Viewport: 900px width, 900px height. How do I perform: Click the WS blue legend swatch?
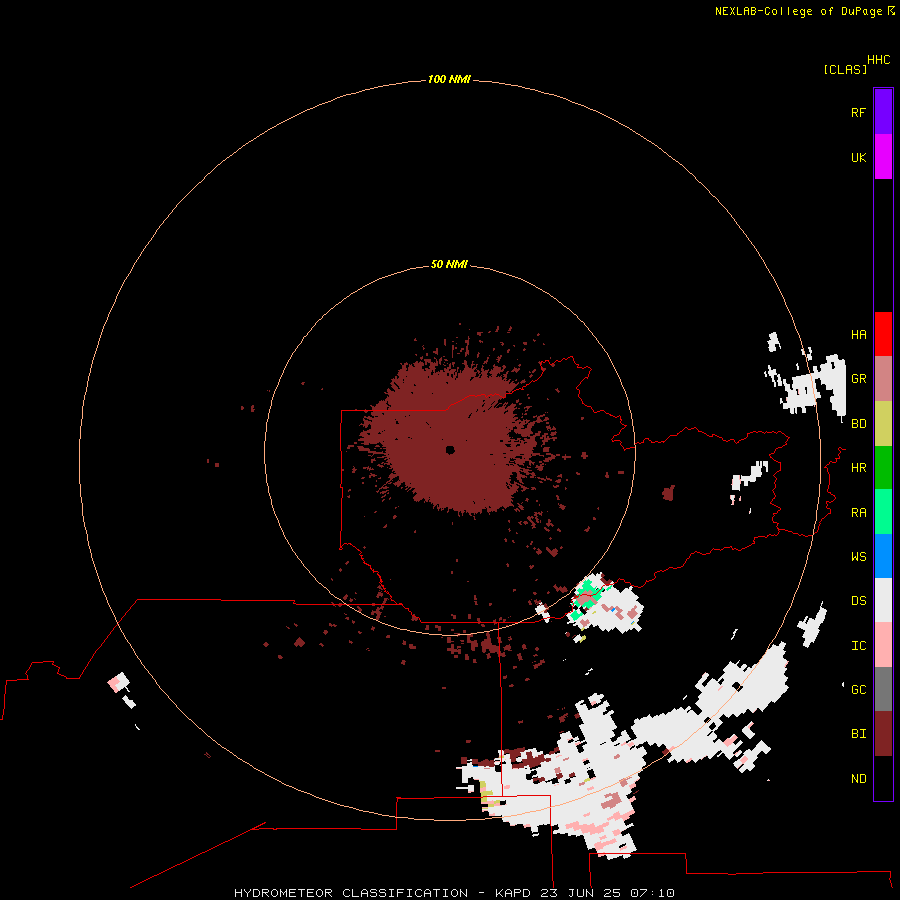pyautogui.click(x=883, y=556)
